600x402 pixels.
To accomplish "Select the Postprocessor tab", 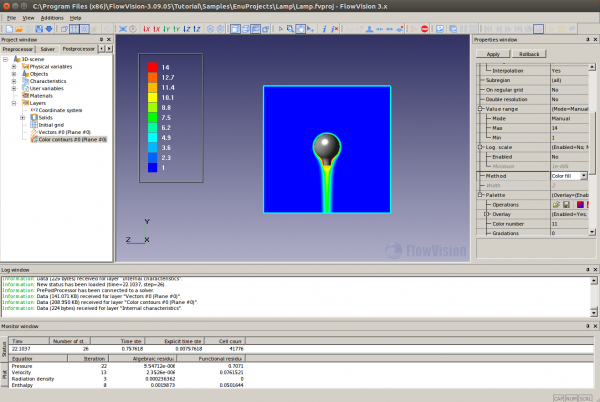I will pos(78,49).
